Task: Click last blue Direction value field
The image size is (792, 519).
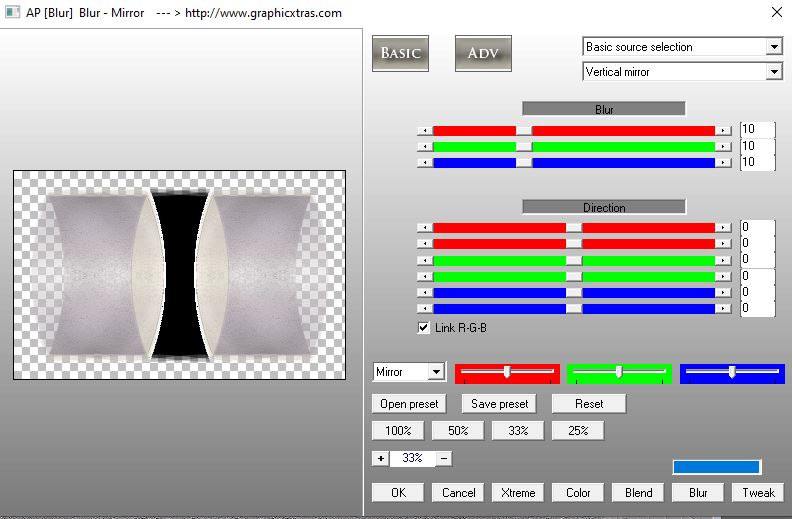Action: point(757,308)
